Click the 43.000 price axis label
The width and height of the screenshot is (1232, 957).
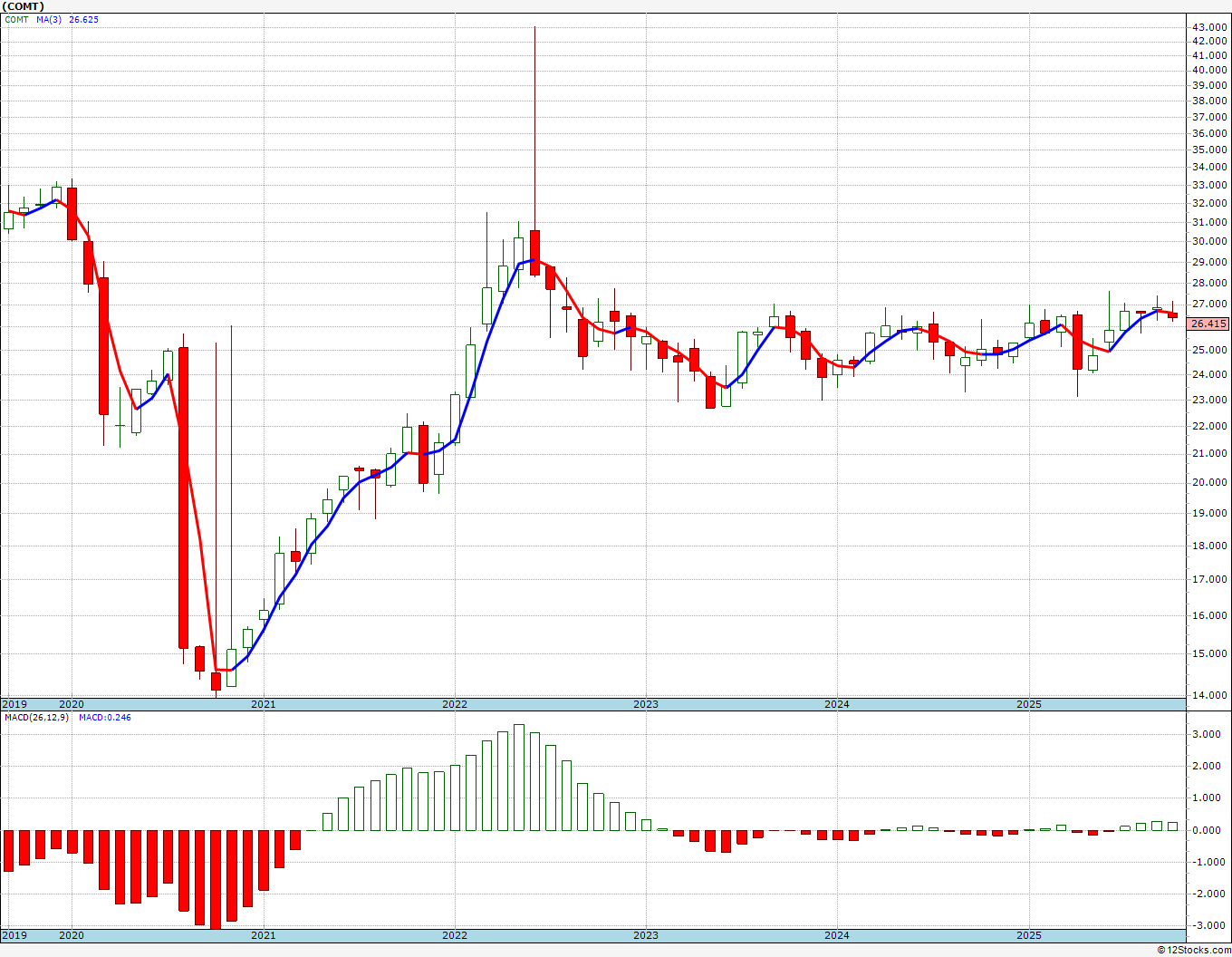point(1210,27)
